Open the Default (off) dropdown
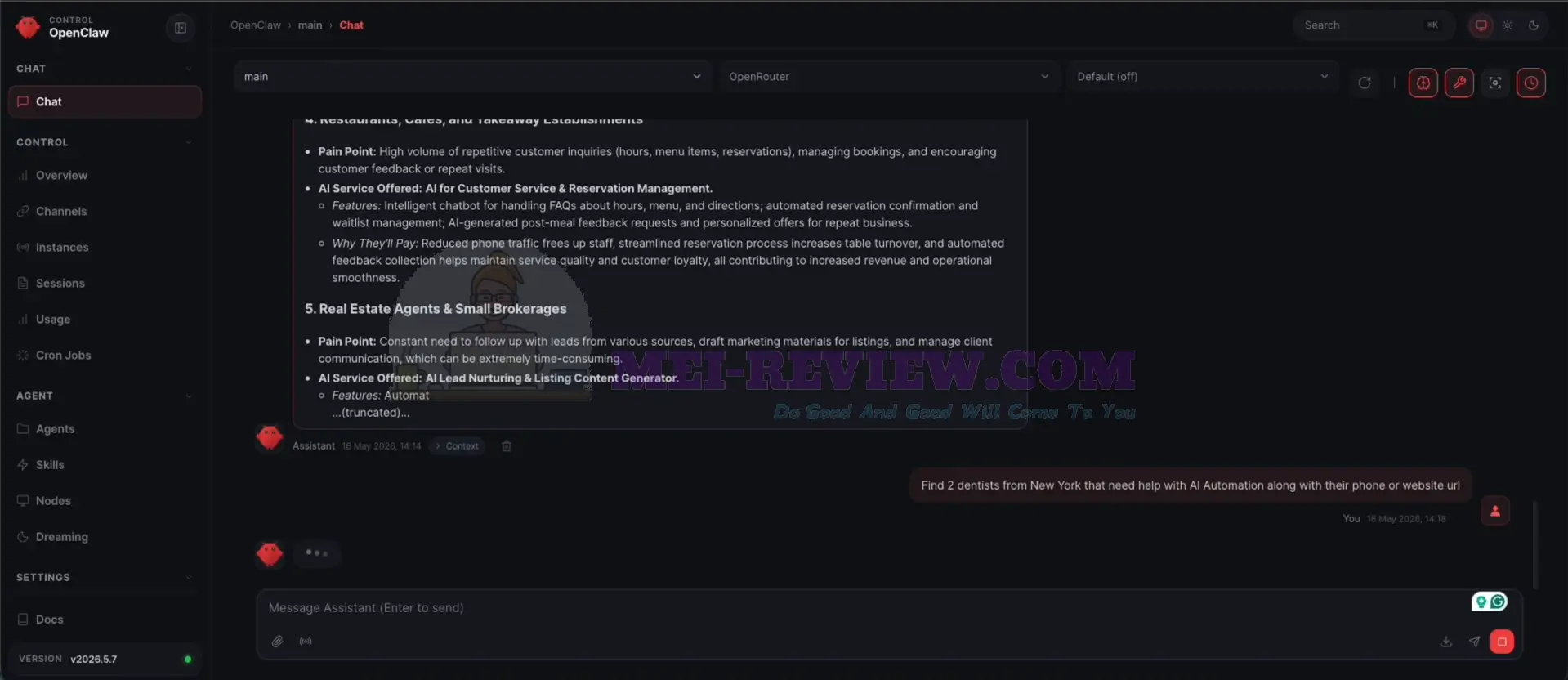Viewport: 1568px width, 680px height. 1202,77
